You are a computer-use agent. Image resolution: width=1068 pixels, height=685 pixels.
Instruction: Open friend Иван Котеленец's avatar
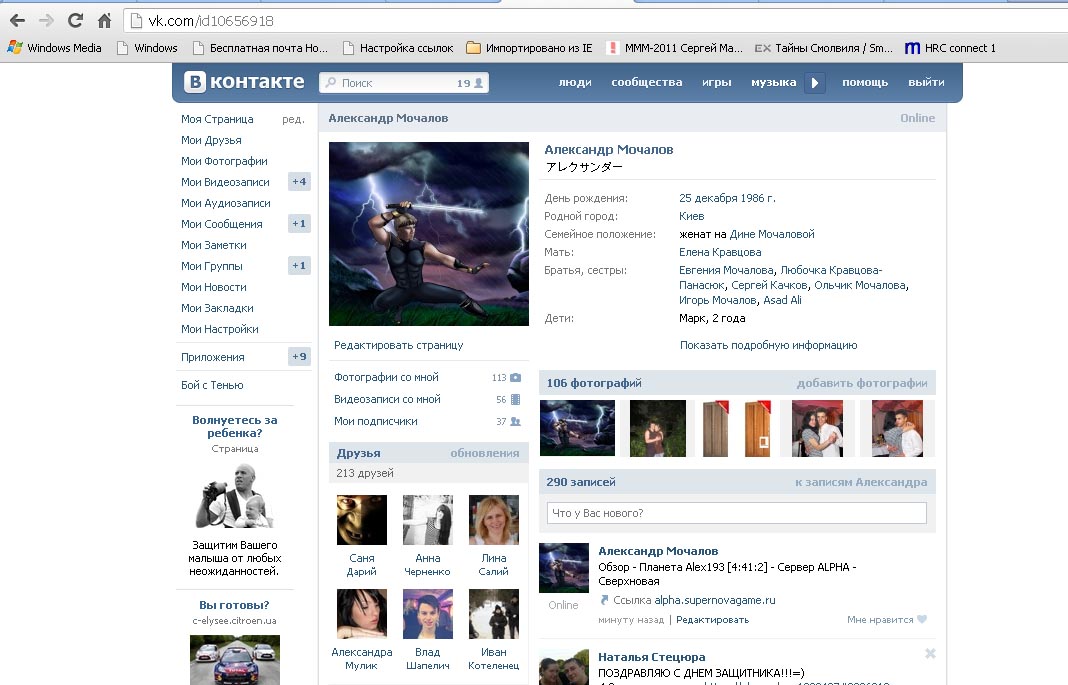[494, 614]
